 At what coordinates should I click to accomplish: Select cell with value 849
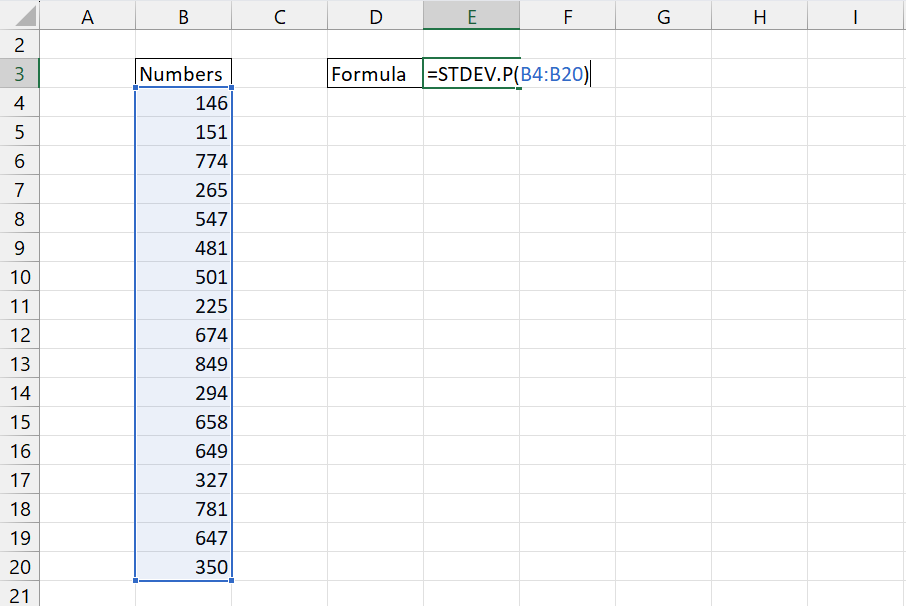(x=183, y=364)
